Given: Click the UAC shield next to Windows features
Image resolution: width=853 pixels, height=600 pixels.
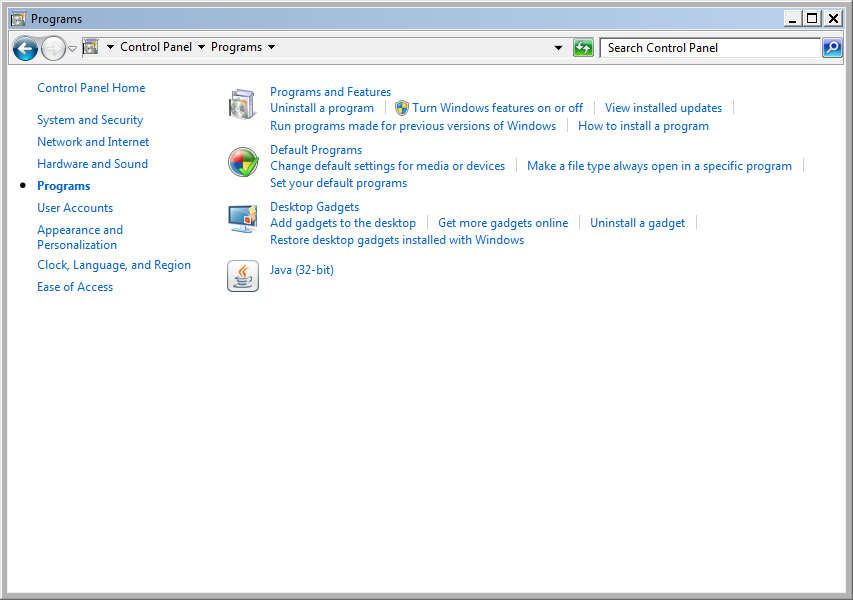Looking at the screenshot, I should (401, 107).
